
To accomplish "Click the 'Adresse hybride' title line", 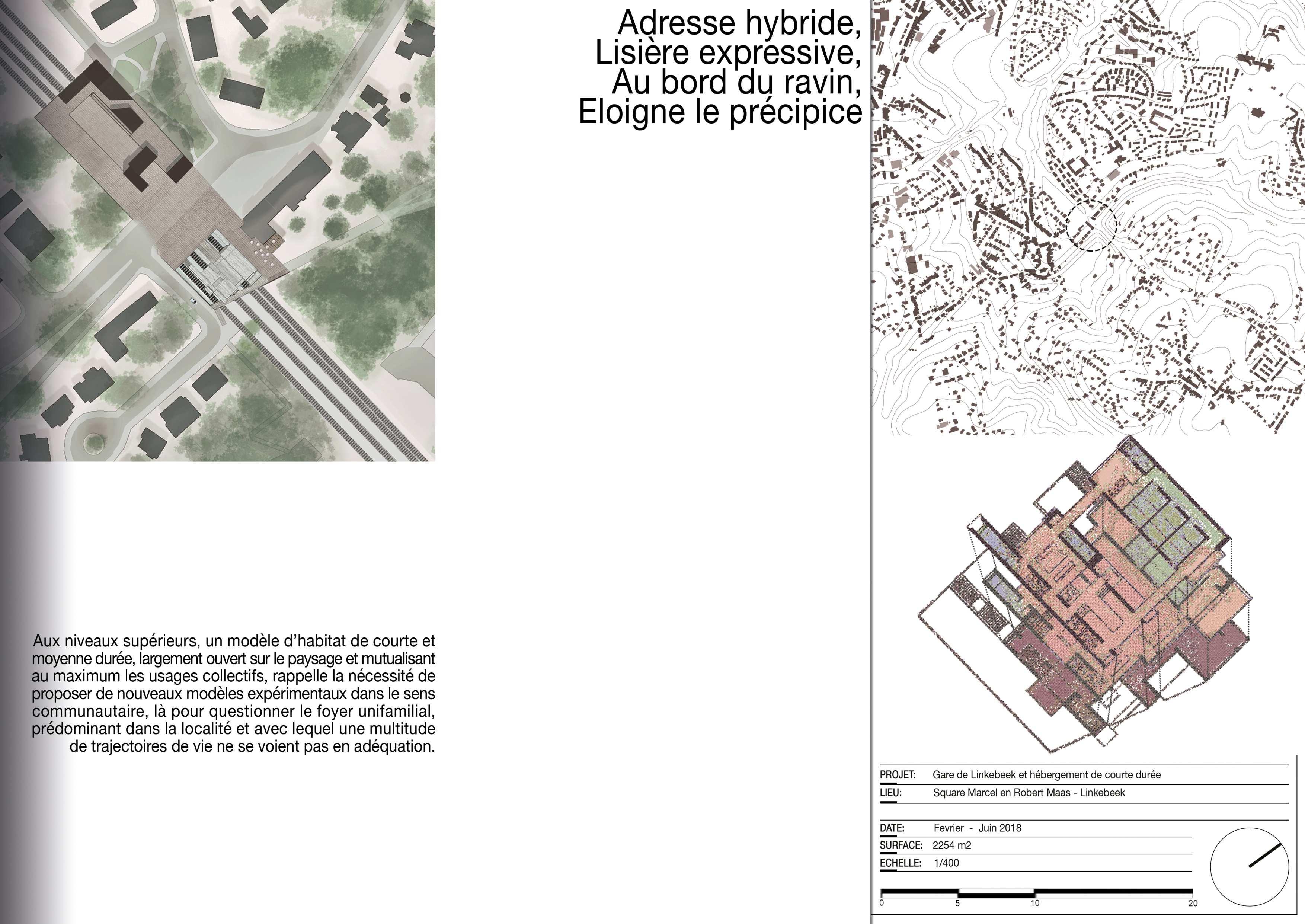I will click(738, 23).
